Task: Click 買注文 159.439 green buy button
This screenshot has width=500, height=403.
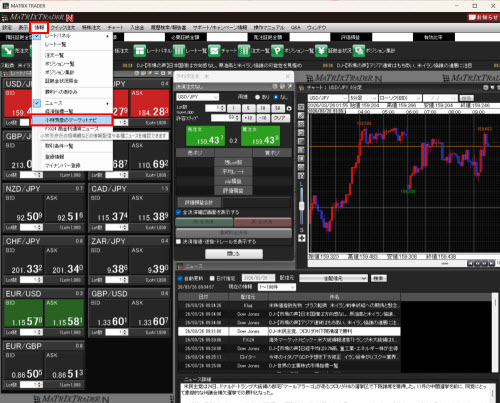Action: pyautogui.click(x=261, y=136)
